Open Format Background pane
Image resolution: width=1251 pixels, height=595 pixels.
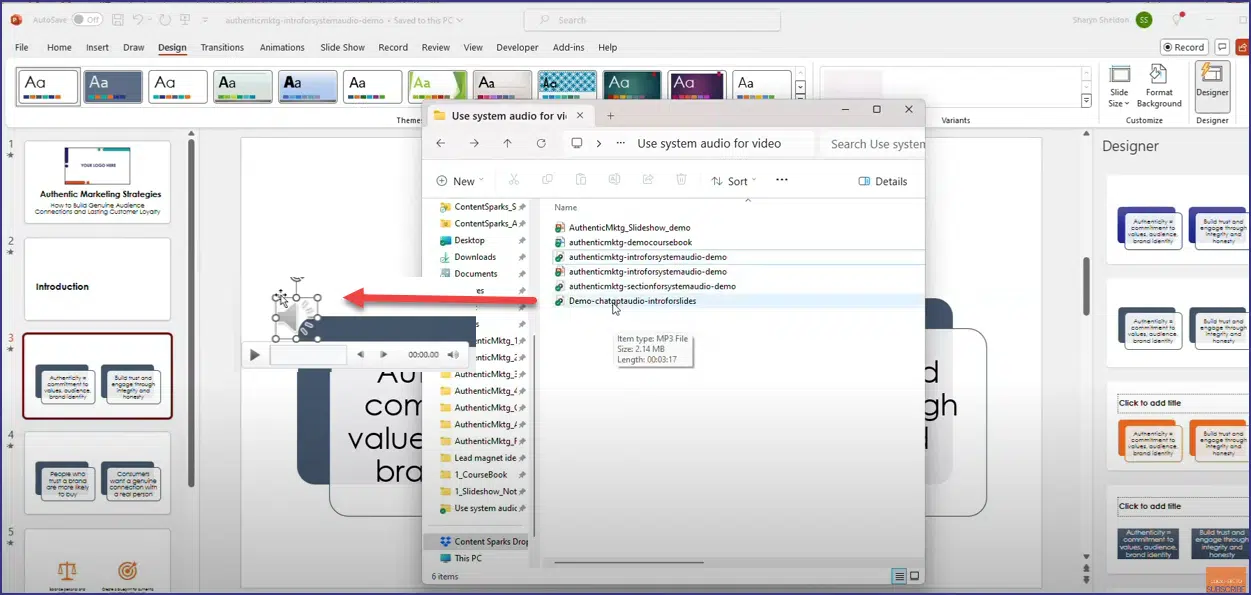tap(1159, 87)
